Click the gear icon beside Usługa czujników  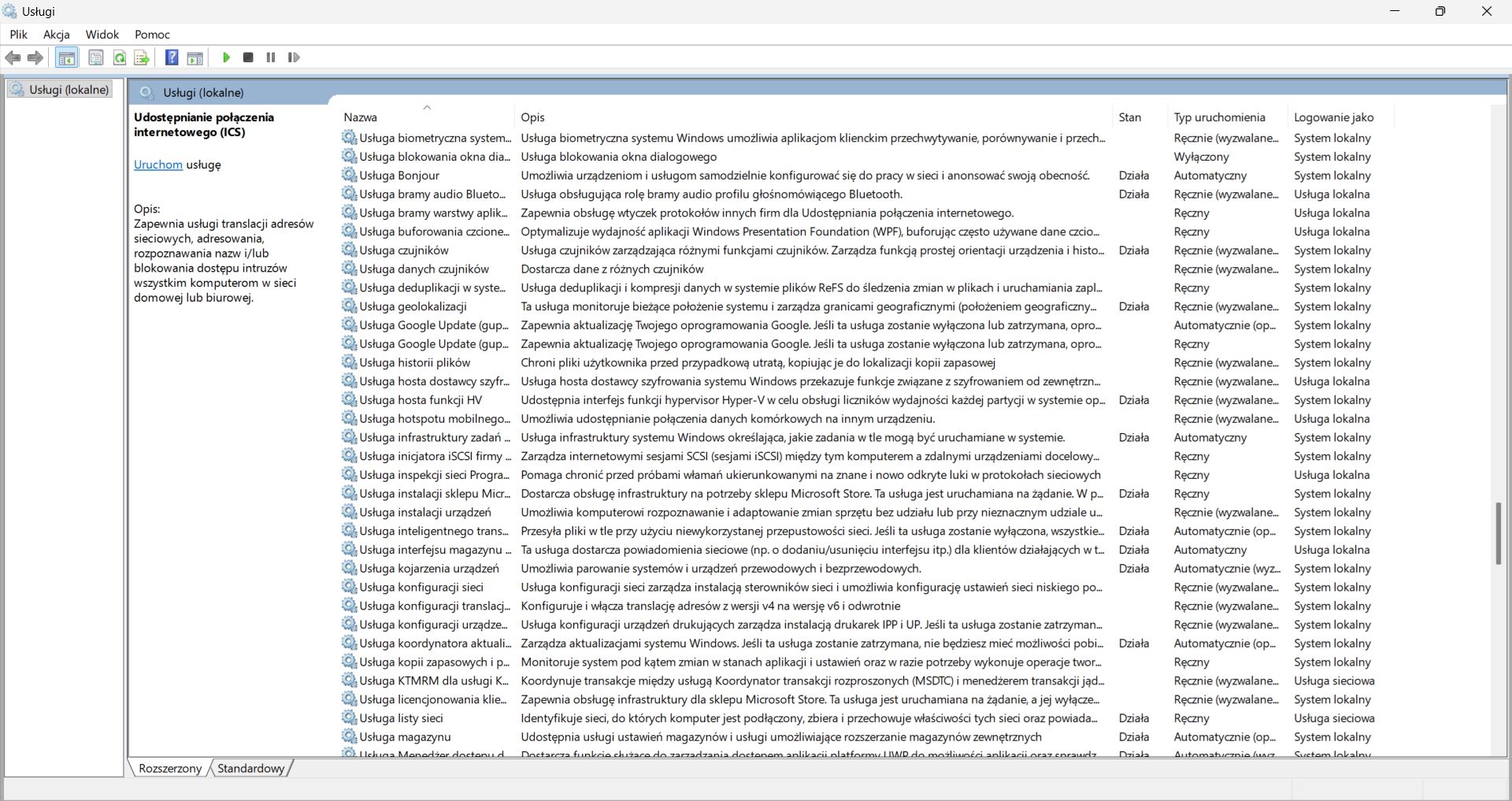point(349,250)
